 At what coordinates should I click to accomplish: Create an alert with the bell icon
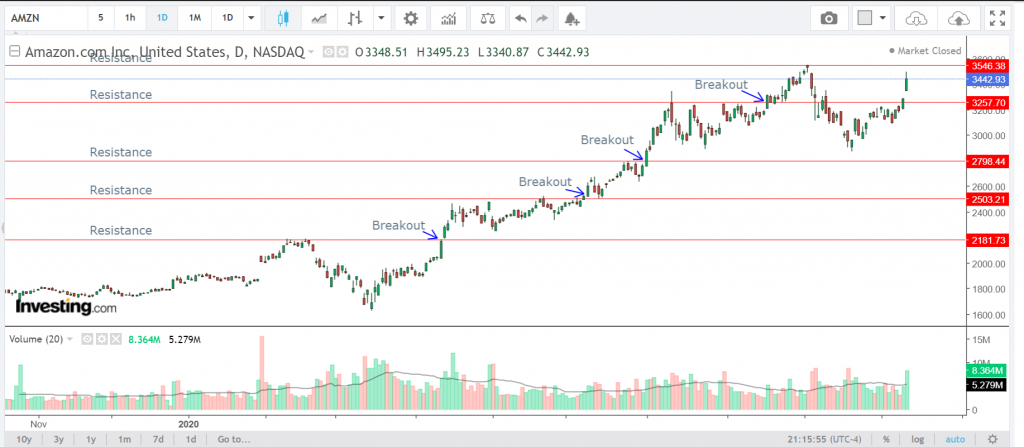(x=570, y=18)
